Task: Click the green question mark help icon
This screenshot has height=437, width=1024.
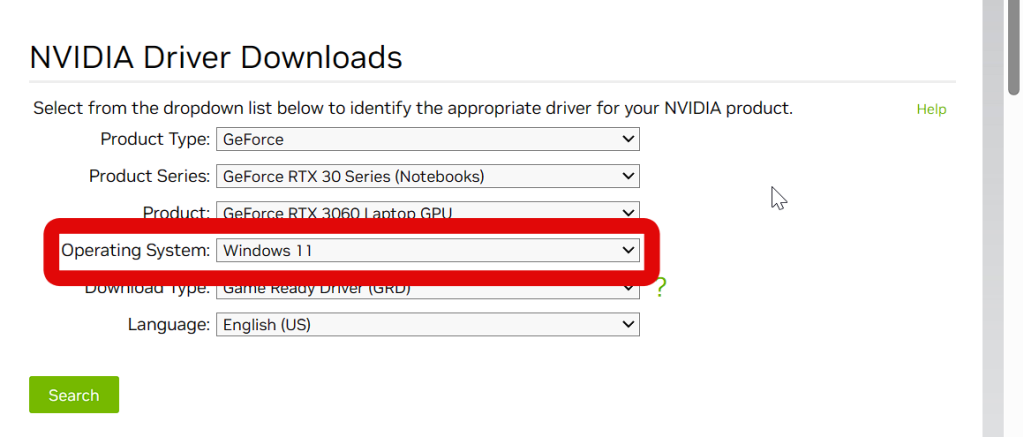Action: [x=660, y=288]
